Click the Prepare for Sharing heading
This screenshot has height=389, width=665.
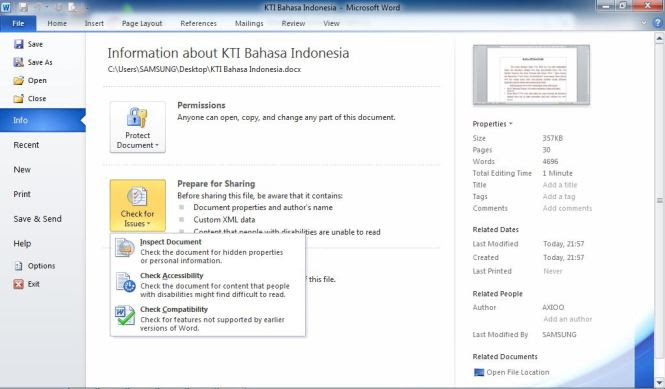(216, 184)
